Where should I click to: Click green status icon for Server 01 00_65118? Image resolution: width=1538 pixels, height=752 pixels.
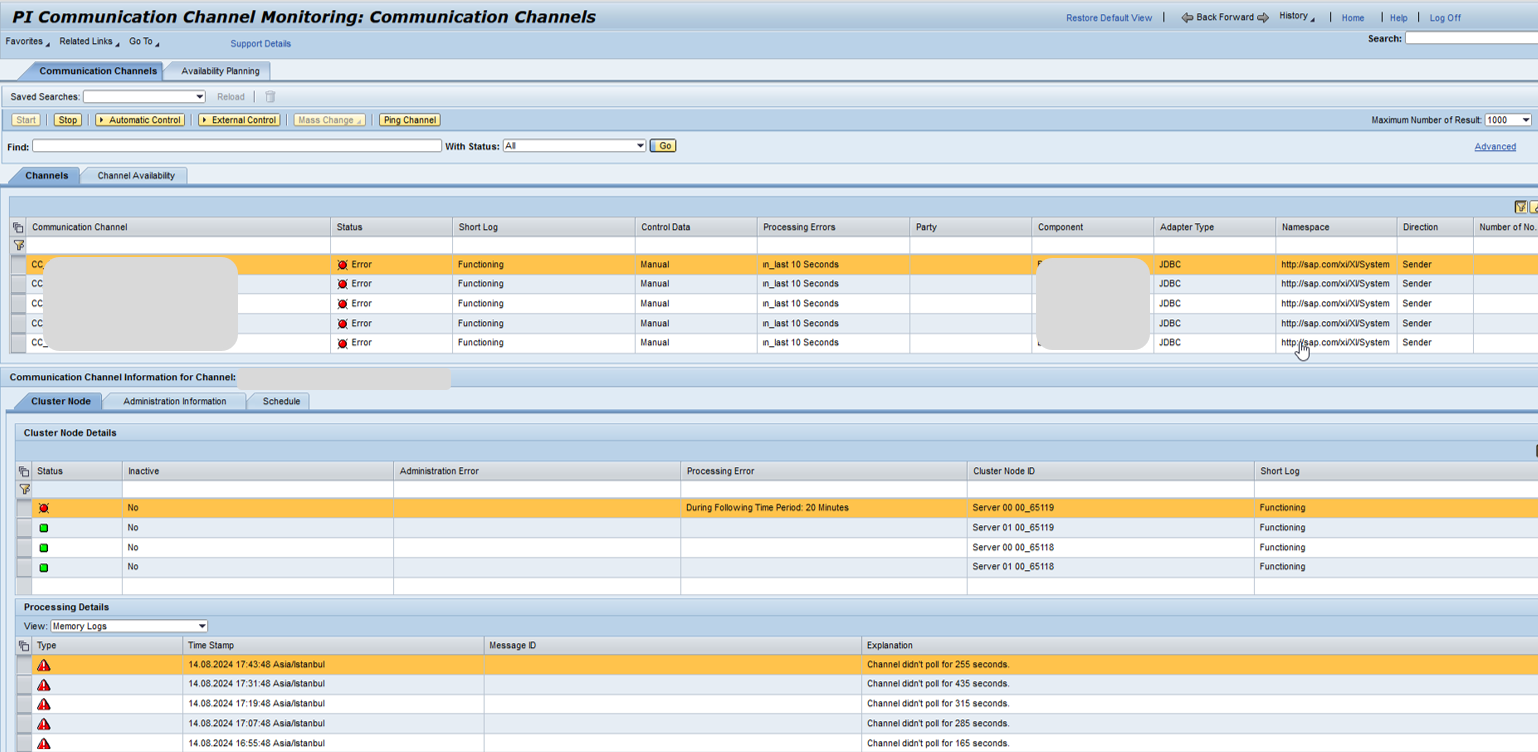[44, 567]
